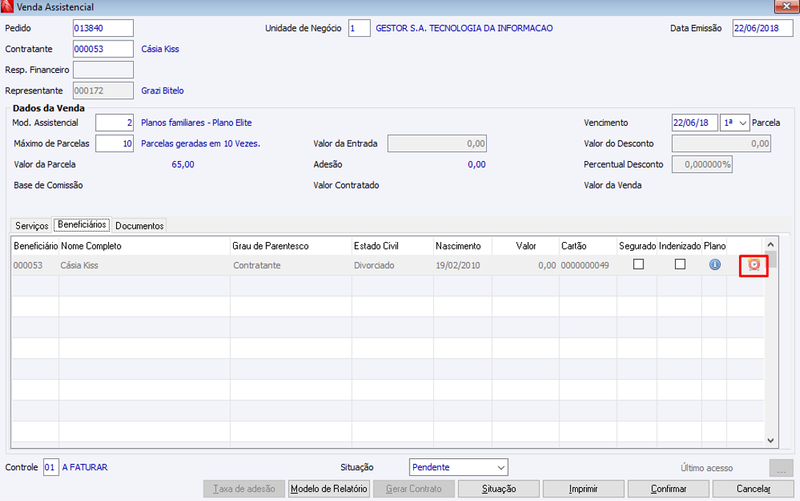Click the Venda Assistencial app icon in title bar

7,7
